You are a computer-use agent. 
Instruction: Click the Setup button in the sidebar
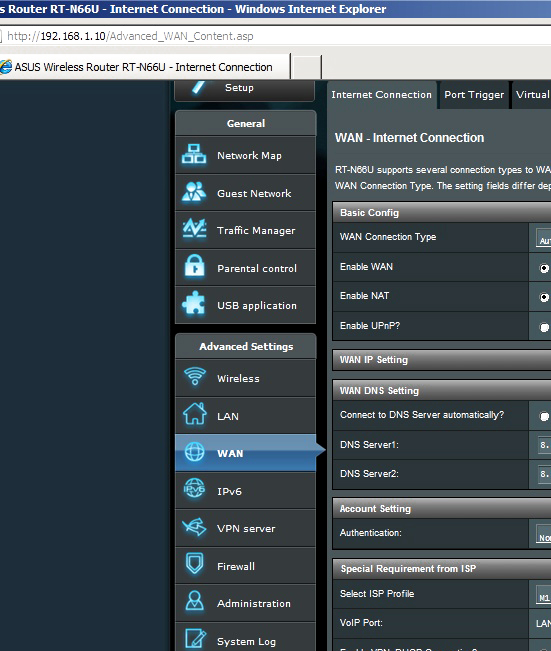click(x=245, y=90)
